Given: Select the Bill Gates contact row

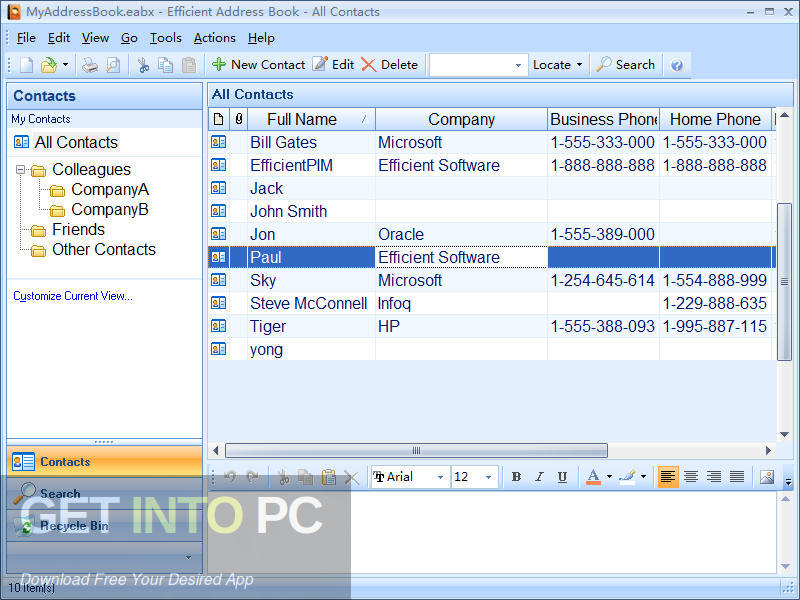Looking at the screenshot, I should pos(492,142).
